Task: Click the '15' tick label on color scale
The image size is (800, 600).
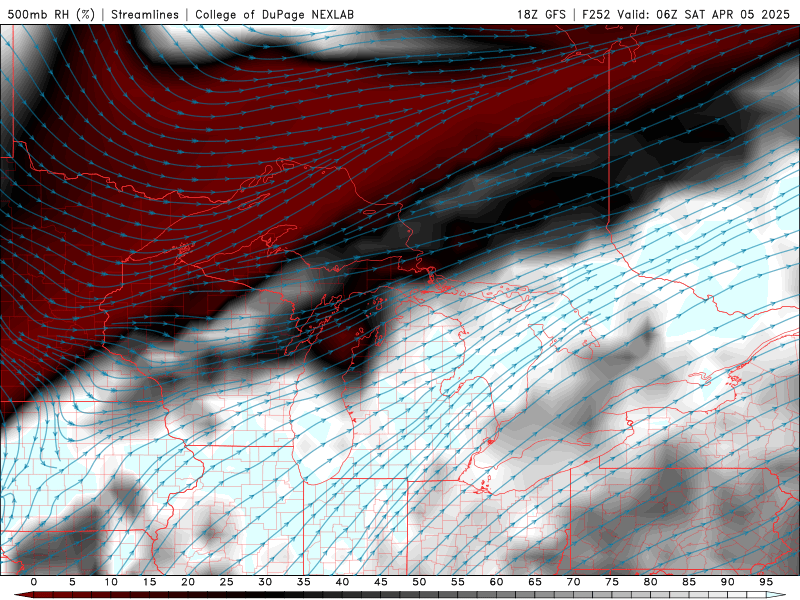Action: point(149,582)
